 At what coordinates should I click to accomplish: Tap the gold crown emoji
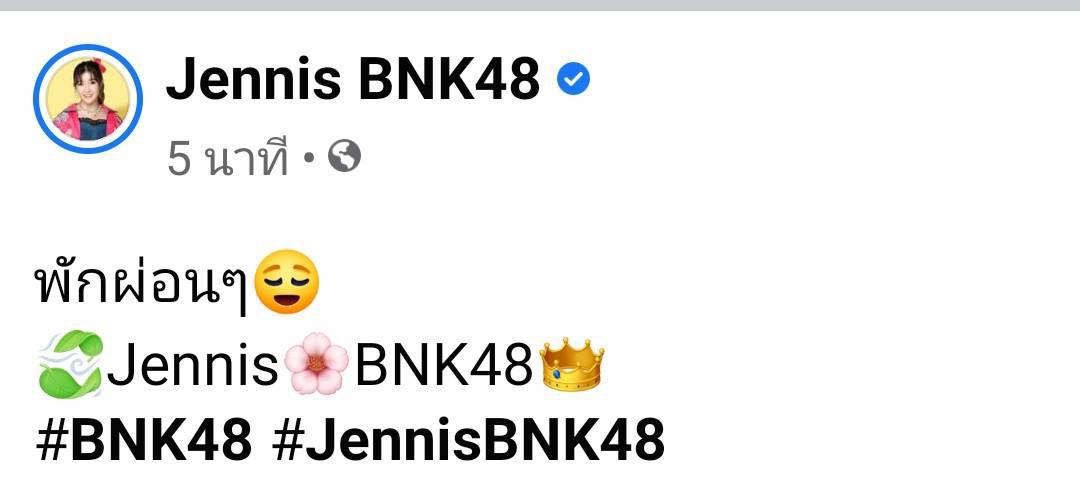tap(571, 364)
